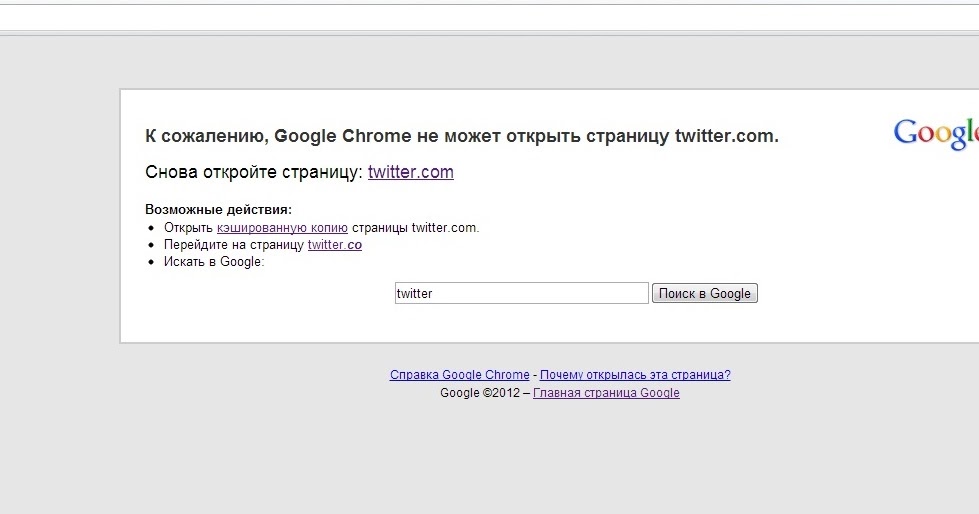Click the "Искать в Google:" list item text
Image resolution: width=979 pixels, height=514 pixels.
[214, 262]
